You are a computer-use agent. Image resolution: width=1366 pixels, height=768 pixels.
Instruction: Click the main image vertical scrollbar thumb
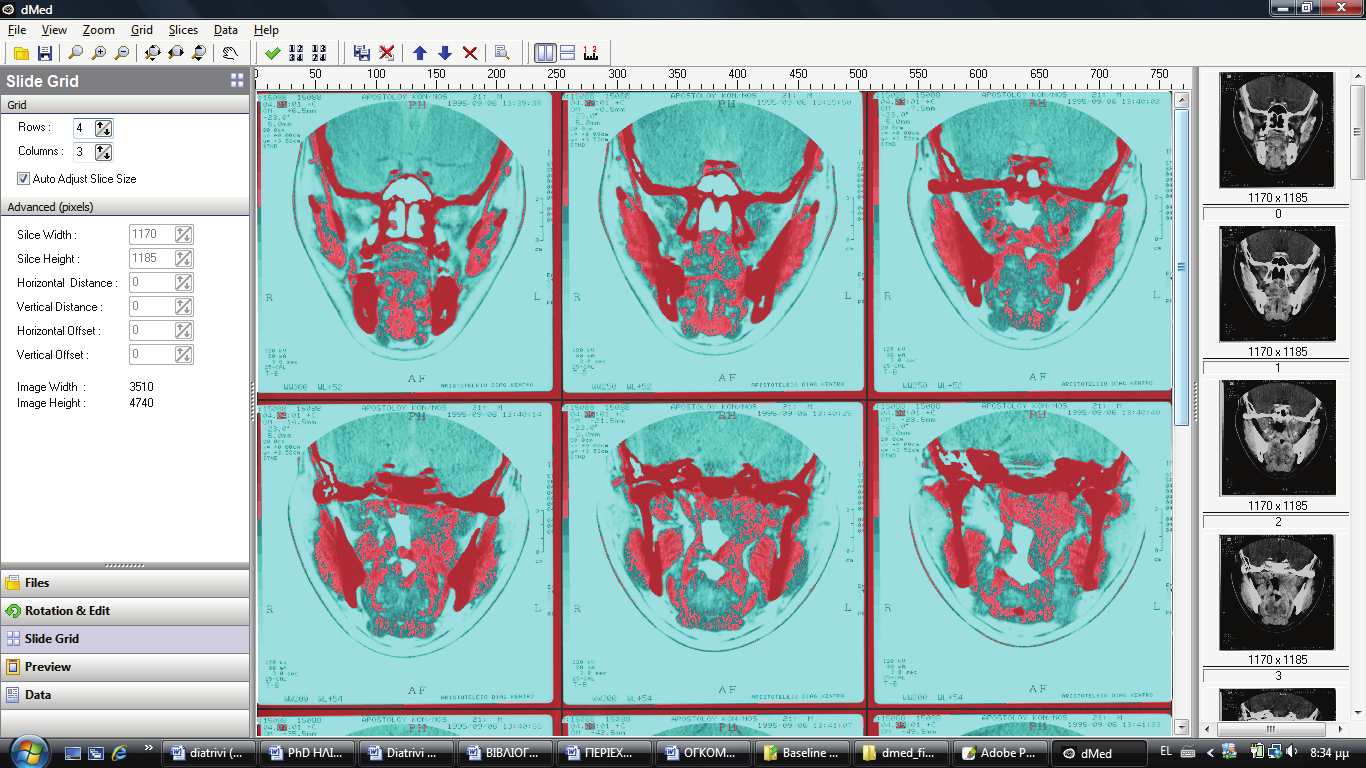coord(1181,267)
